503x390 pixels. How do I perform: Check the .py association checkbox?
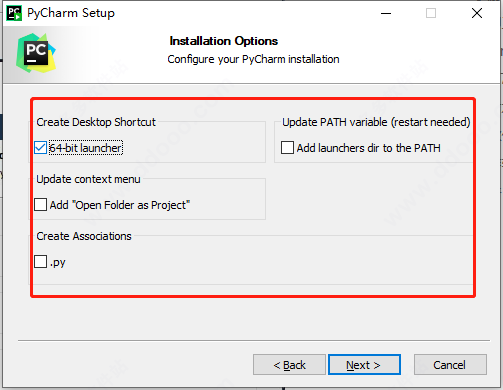point(40,262)
